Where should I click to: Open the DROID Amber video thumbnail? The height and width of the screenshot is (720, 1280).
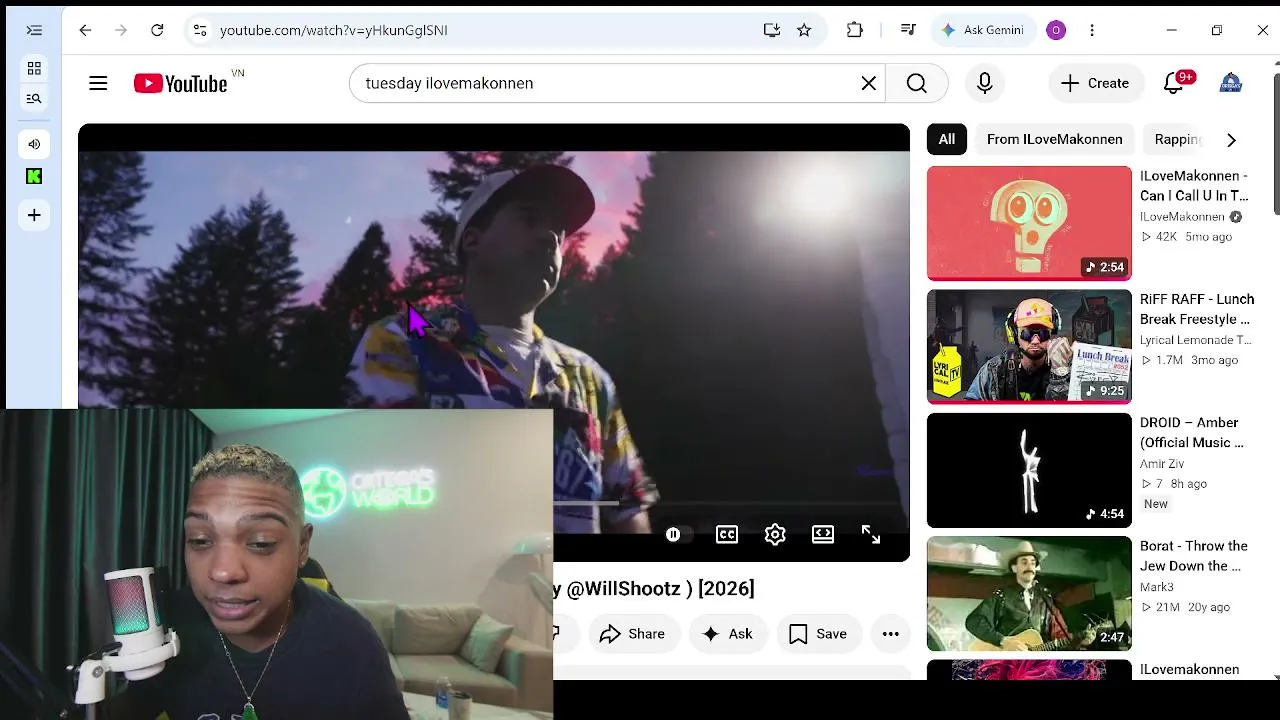pyautogui.click(x=1029, y=470)
